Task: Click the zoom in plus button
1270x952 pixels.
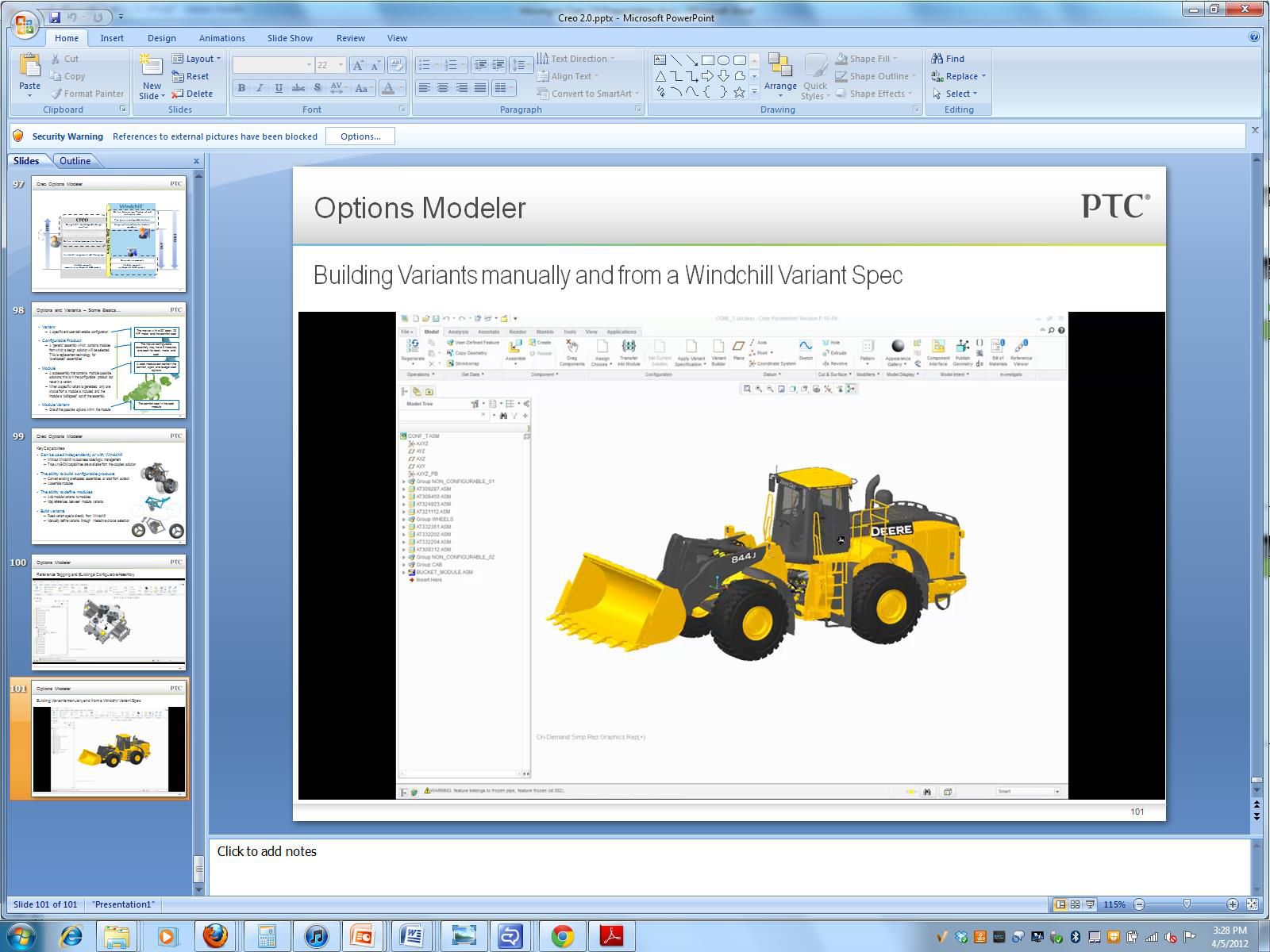Action: pyautogui.click(x=1232, y=904)
